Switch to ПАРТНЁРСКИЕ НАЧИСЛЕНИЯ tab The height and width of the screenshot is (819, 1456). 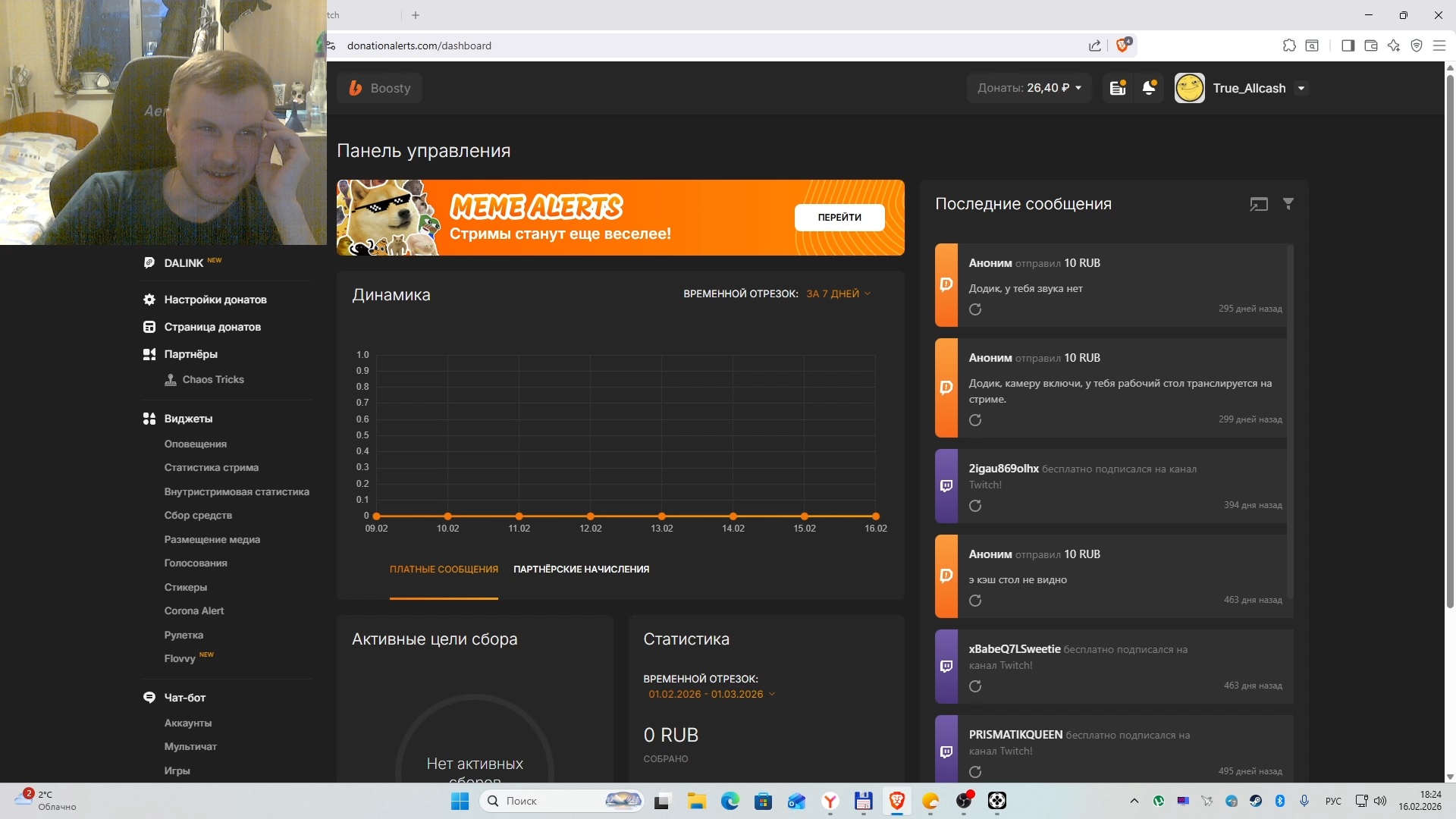pyautogui.click(x=581, y=570)
